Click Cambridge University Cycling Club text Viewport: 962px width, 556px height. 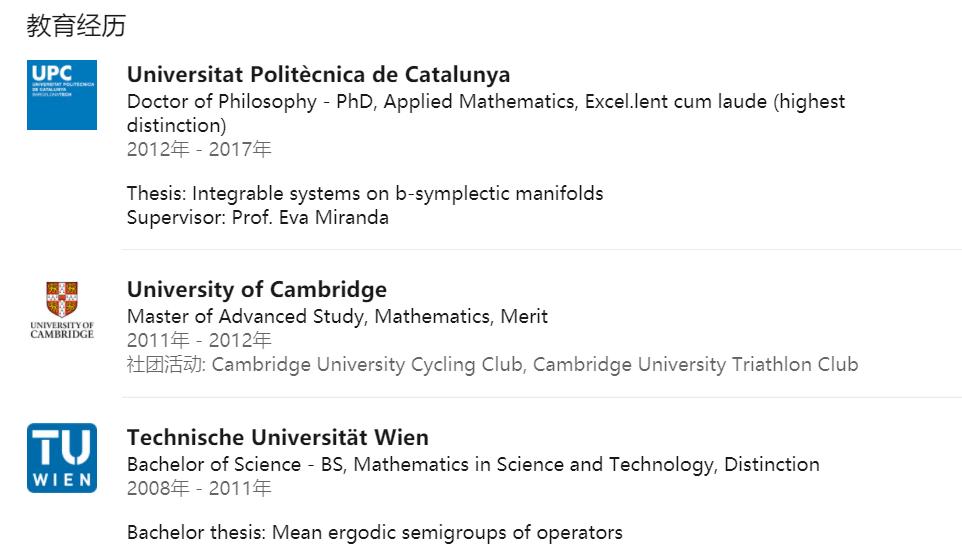pos(367,364)
